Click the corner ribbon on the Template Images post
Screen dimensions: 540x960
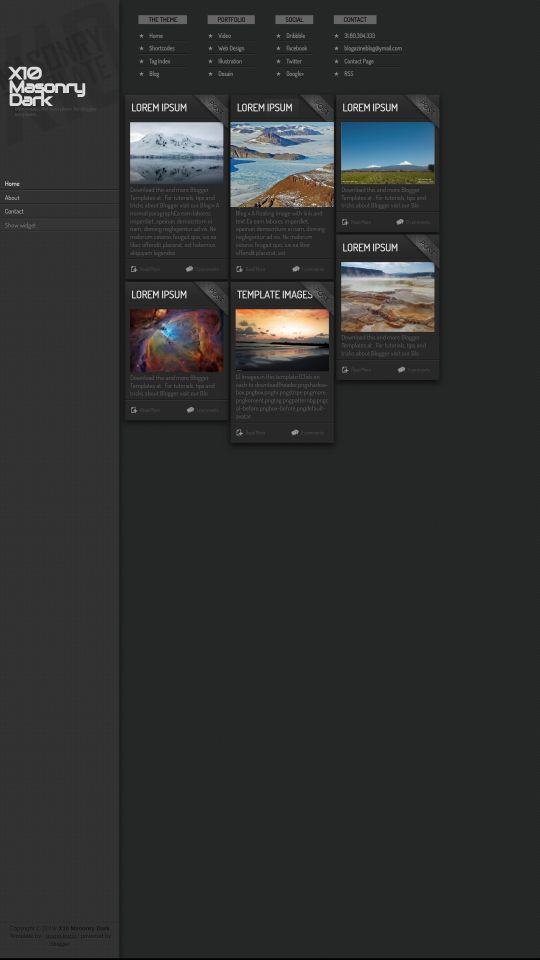click(320, 295)
